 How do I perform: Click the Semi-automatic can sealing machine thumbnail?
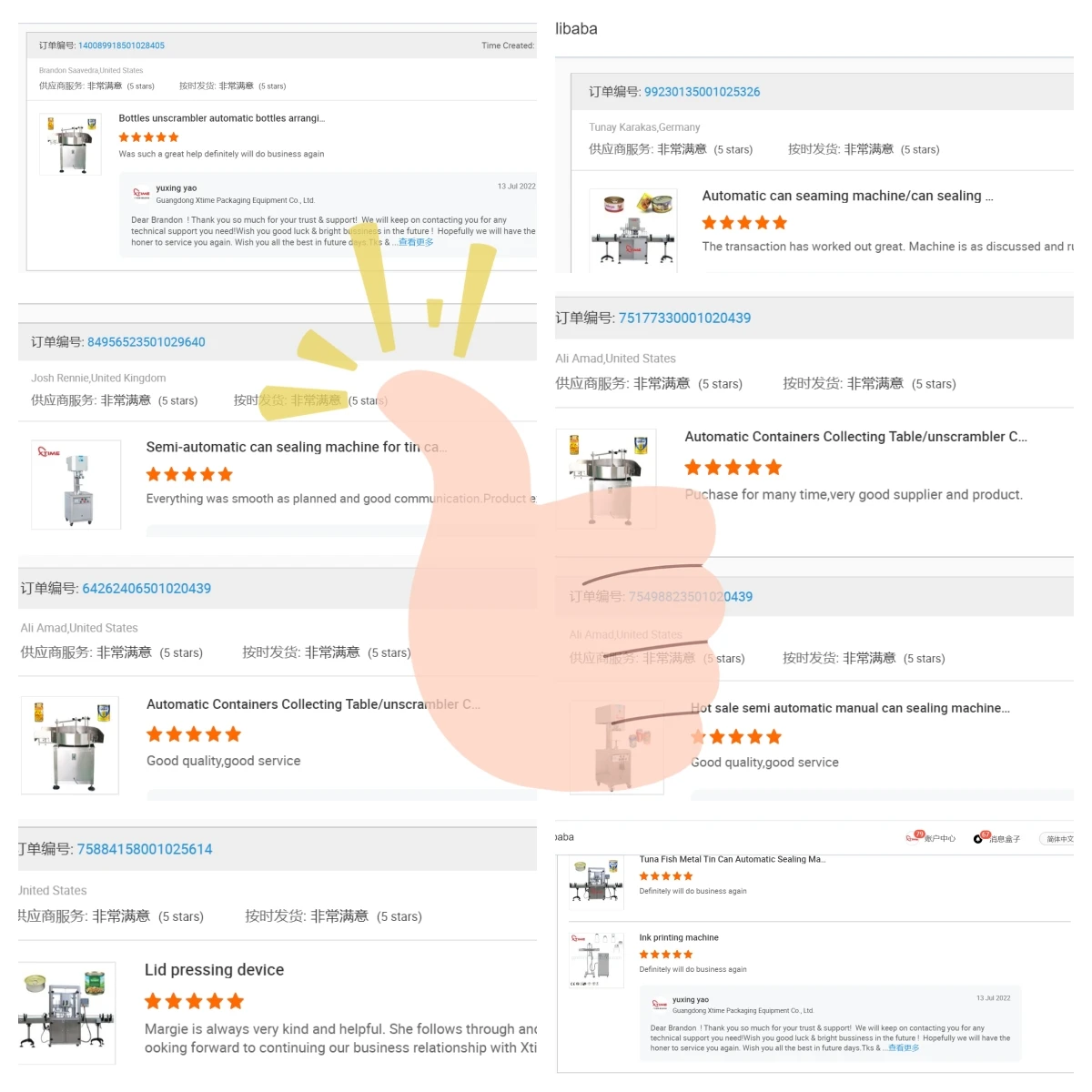tap(76, 485)
